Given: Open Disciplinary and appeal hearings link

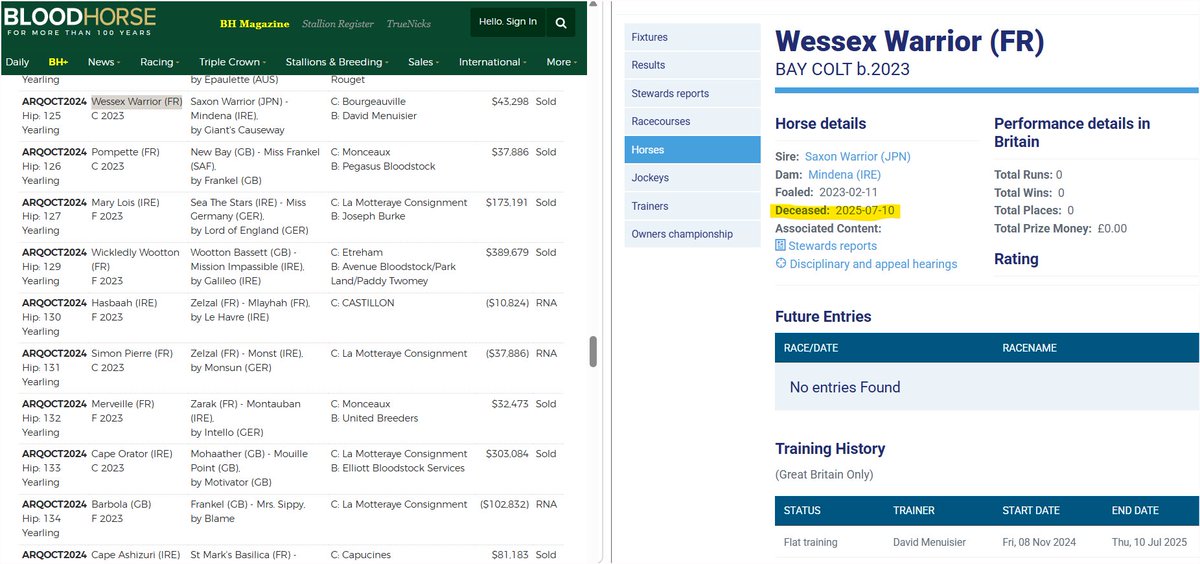Looking at the screenshot, I should coord(873,264).
